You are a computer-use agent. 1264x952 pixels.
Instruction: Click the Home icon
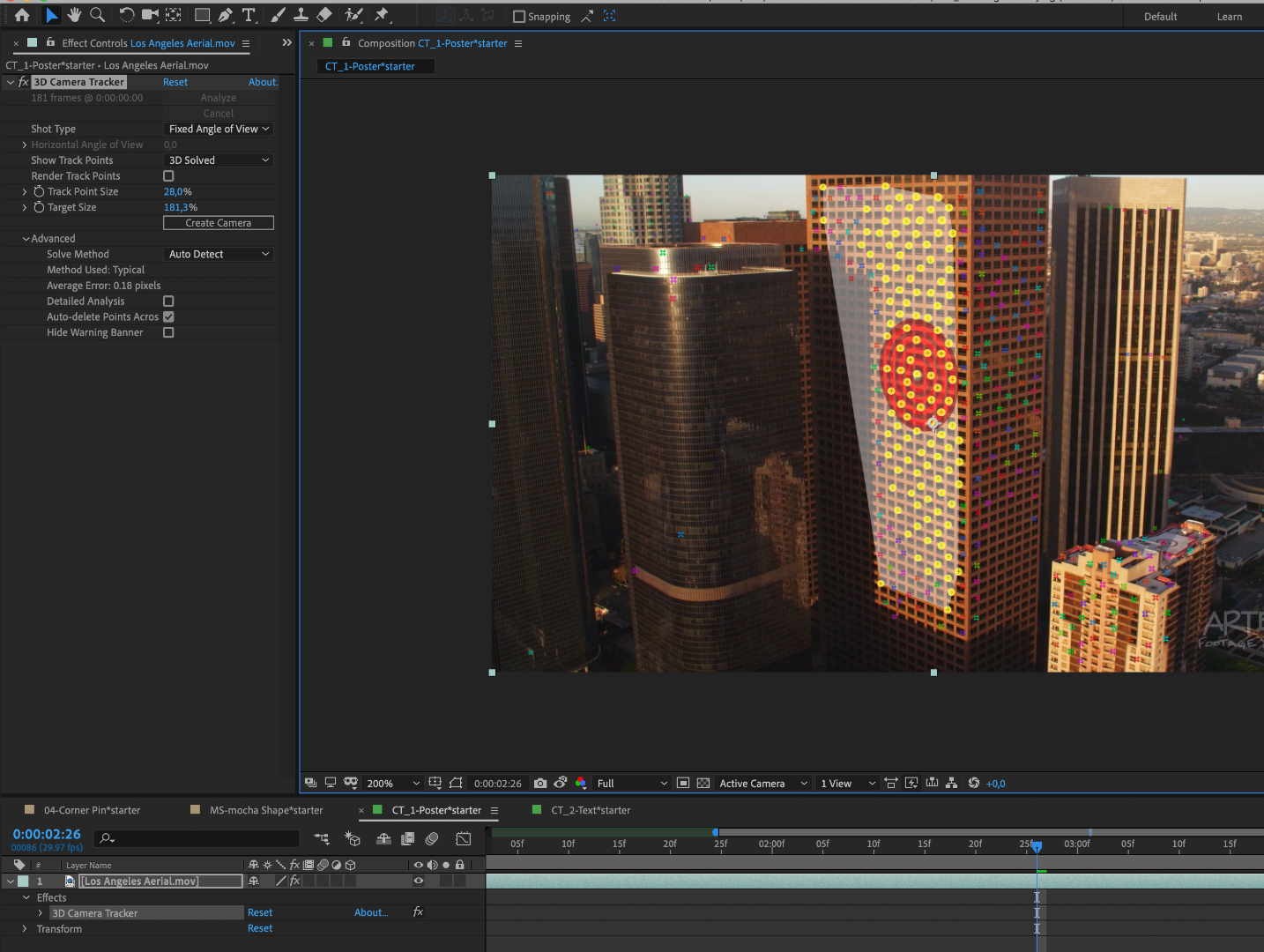pyautogui.click(x=22, y=15)
